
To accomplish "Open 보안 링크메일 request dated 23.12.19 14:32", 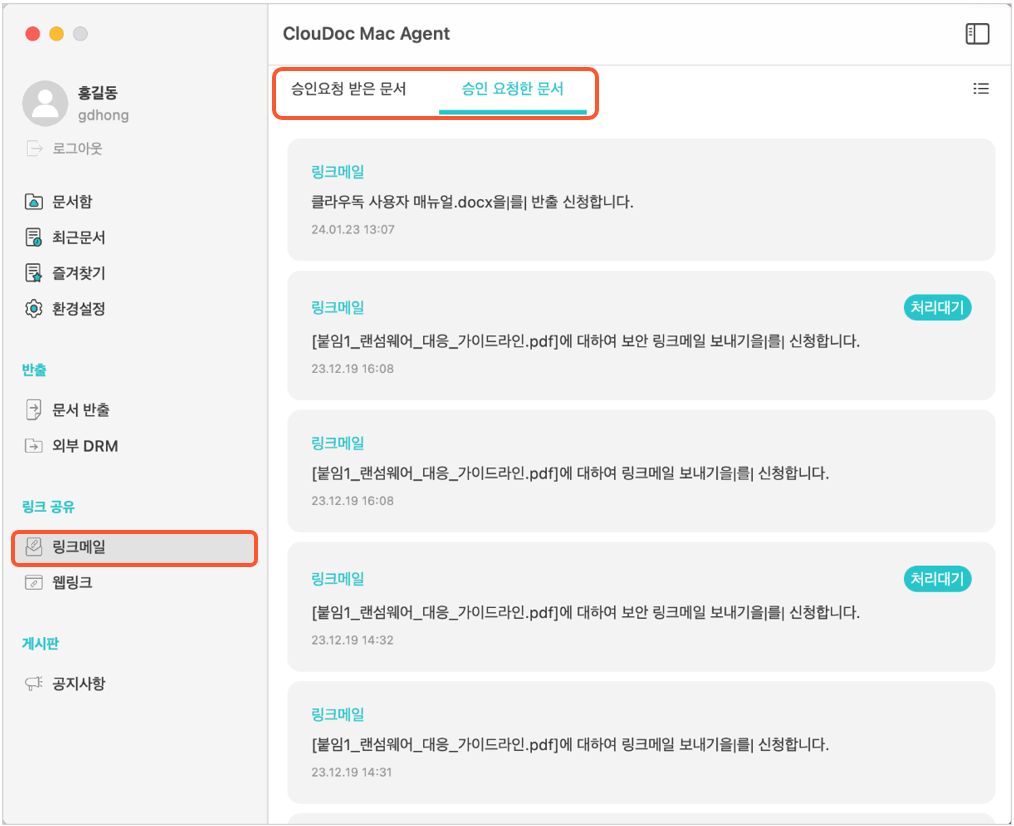I will click(641, 606).
